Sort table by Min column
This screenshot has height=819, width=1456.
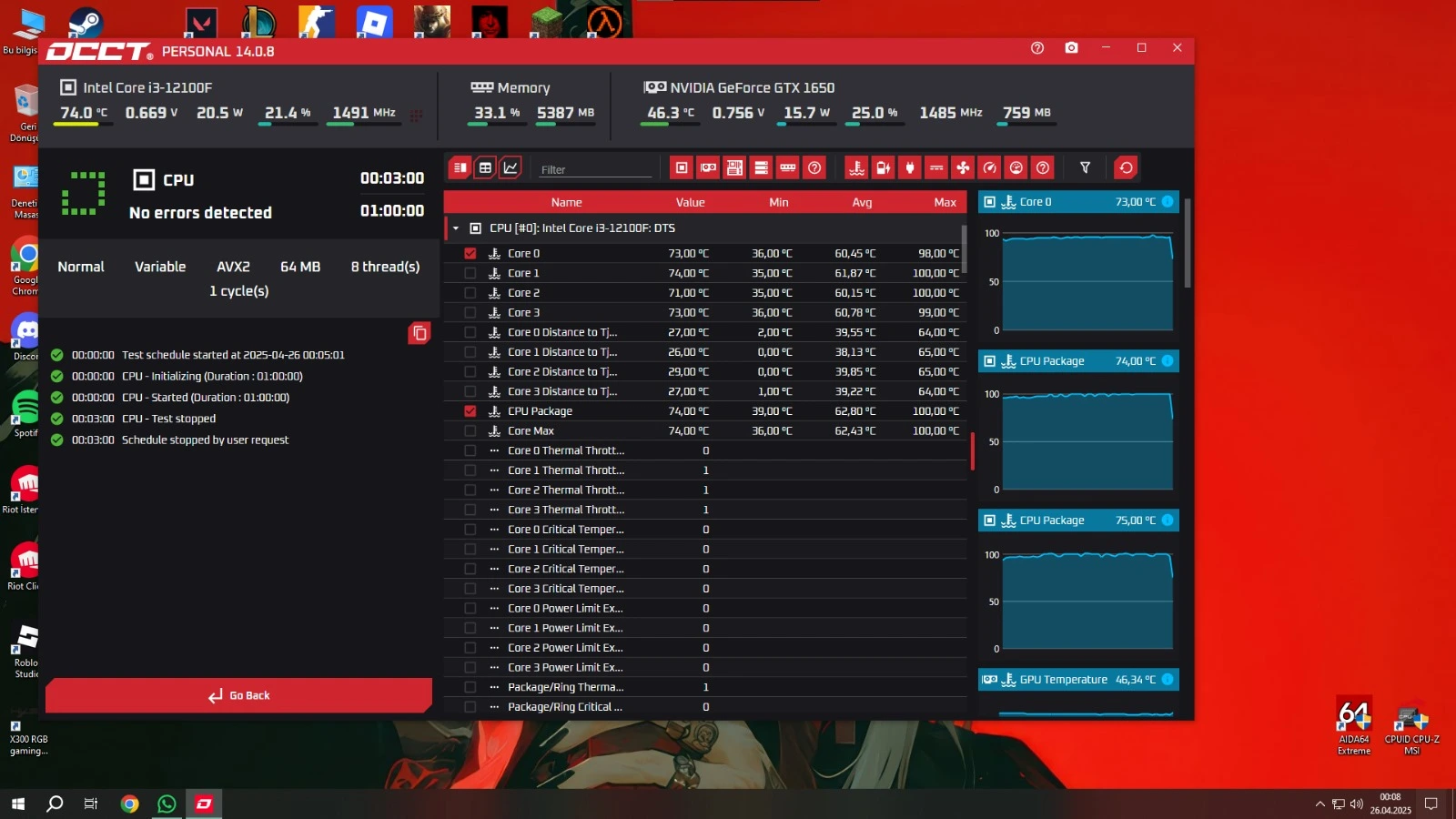point(779,202)
